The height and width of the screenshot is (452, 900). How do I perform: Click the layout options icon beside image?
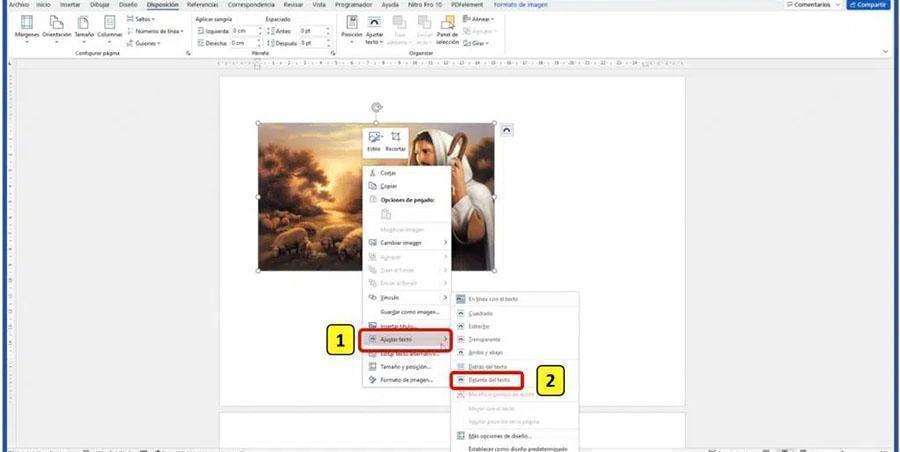(507, 129)
